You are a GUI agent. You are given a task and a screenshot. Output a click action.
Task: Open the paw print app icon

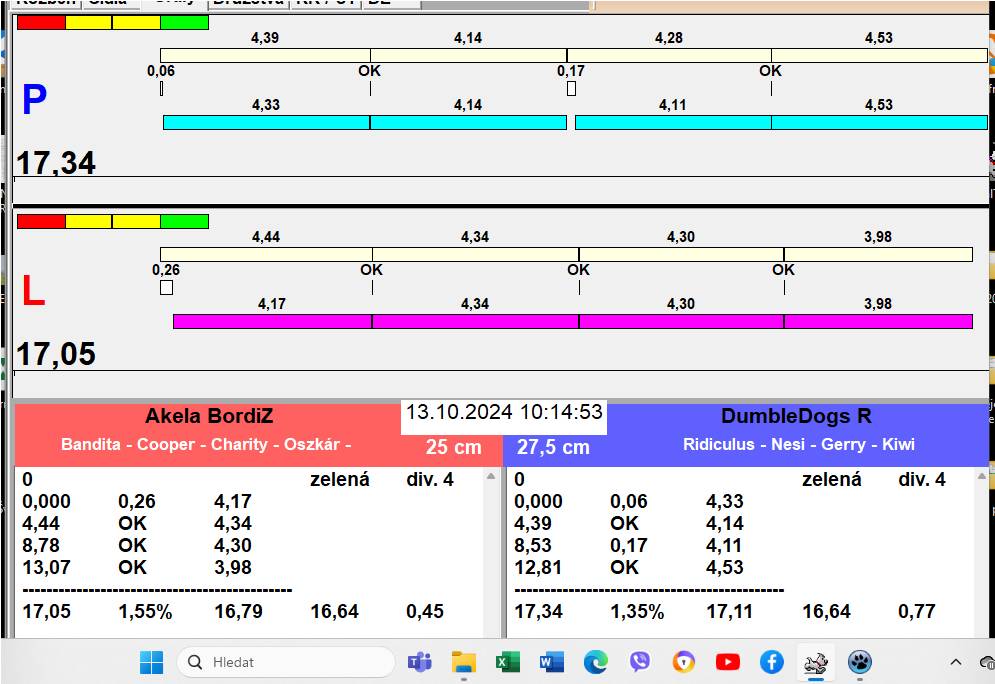[x=860, y=662]
